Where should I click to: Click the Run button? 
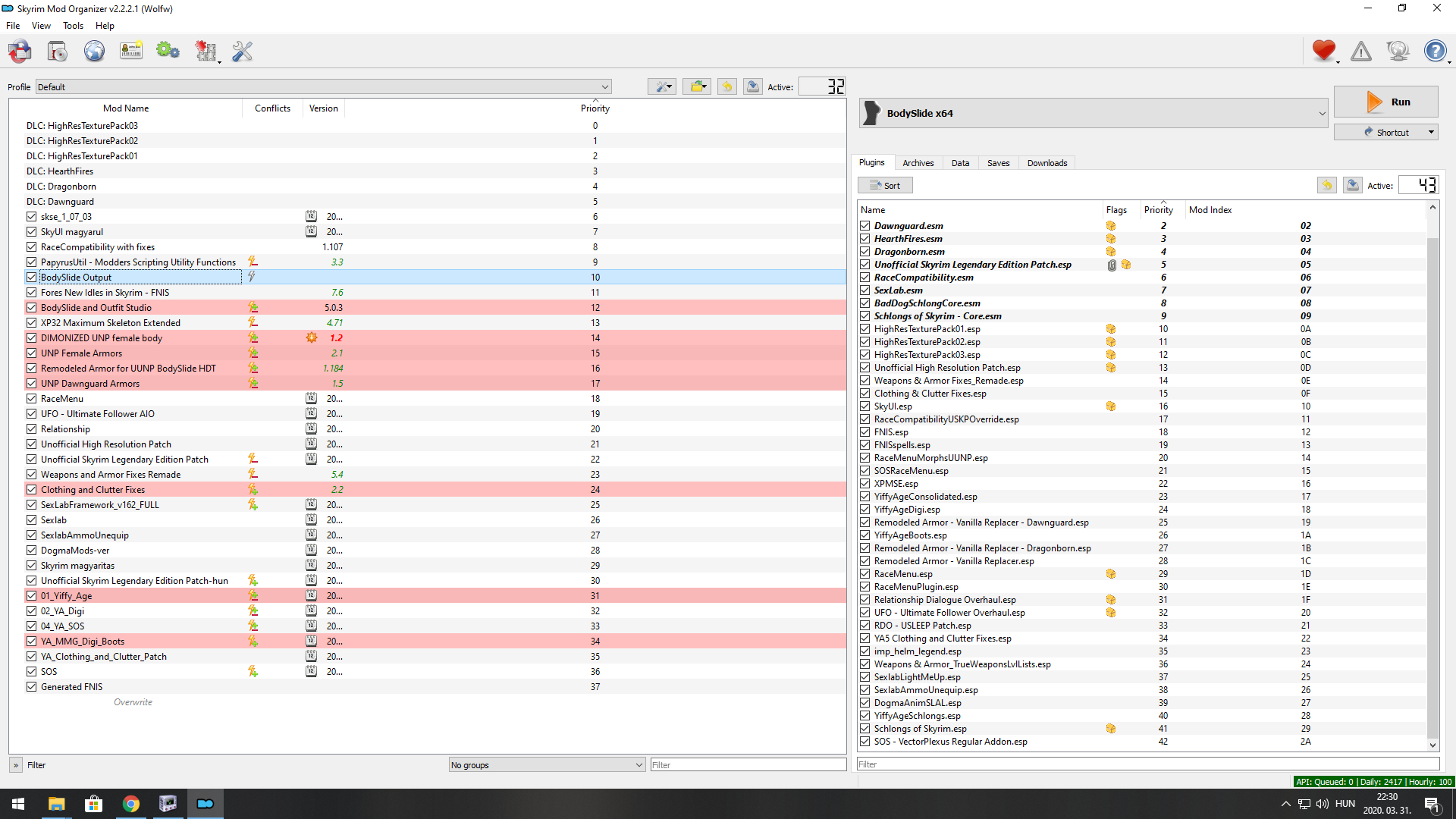pos(1386,102)
